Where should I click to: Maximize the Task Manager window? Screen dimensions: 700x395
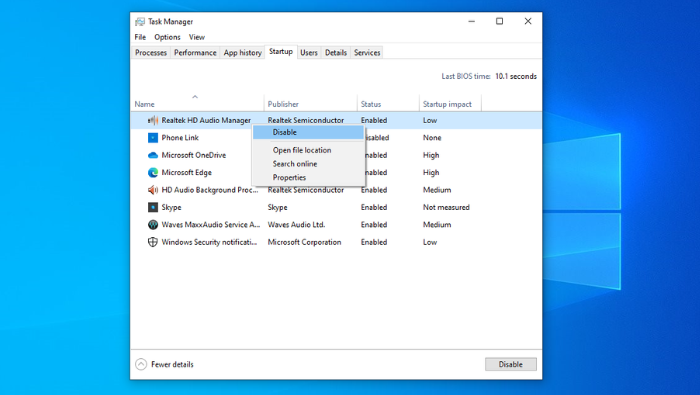pos(500,21)
